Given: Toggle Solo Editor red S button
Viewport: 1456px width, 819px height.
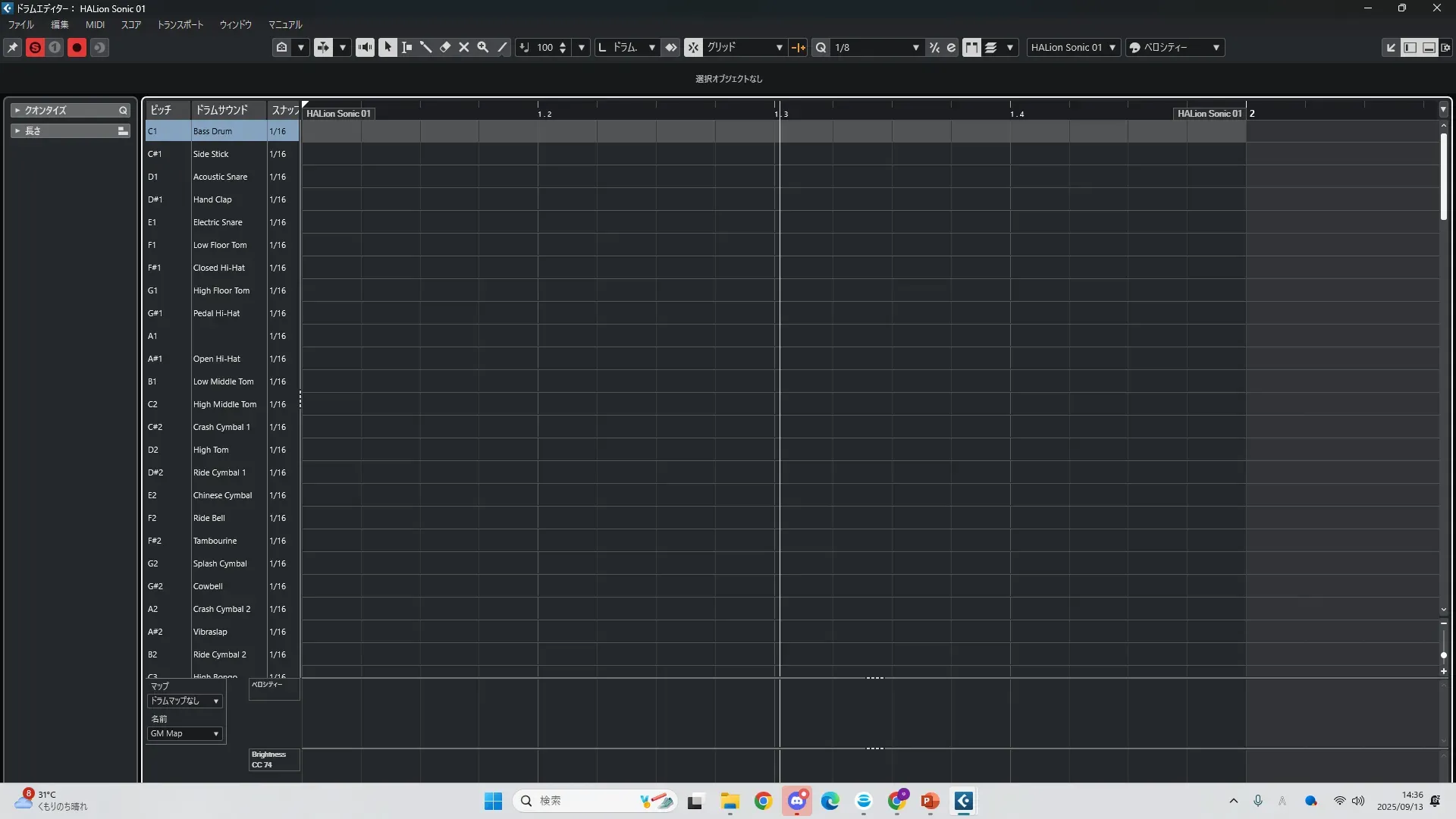Looking at the screenshot, I should click(x=35, y=47).
